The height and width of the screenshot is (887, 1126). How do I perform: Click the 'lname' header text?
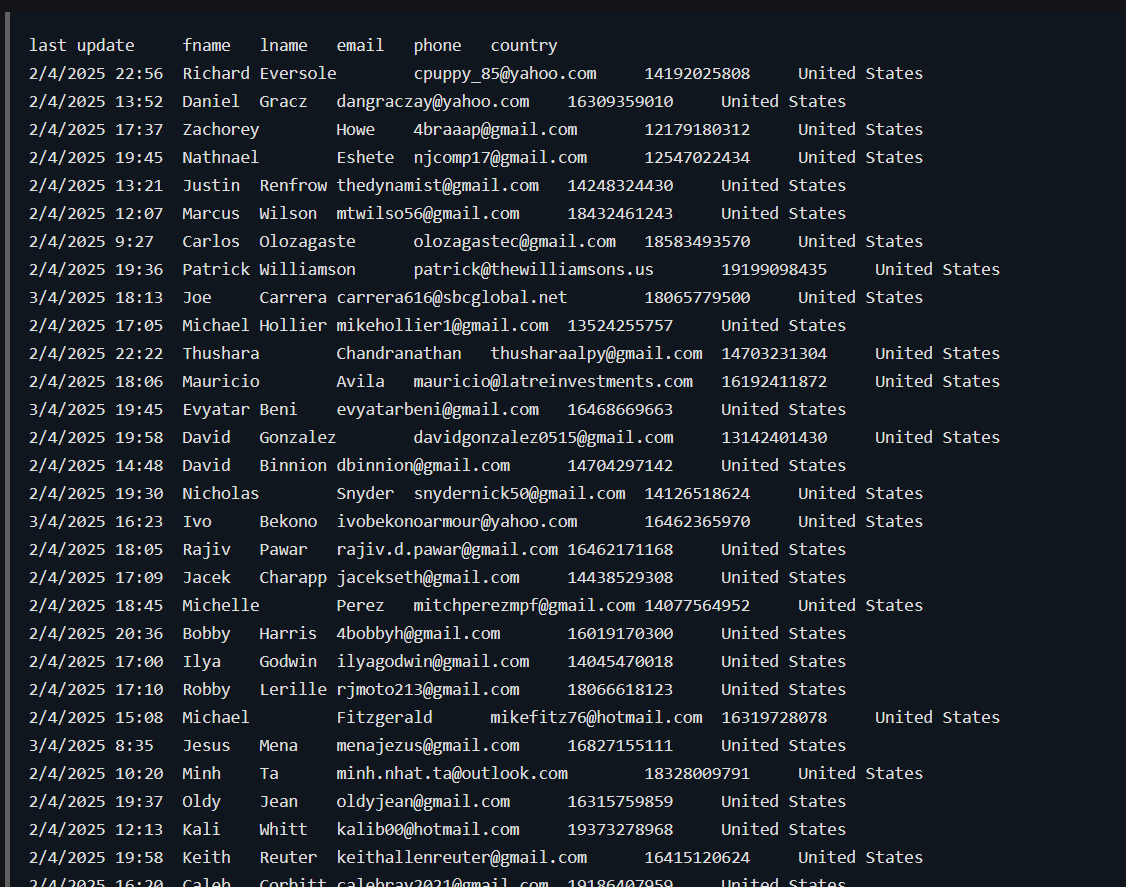(x=283, y=45)
